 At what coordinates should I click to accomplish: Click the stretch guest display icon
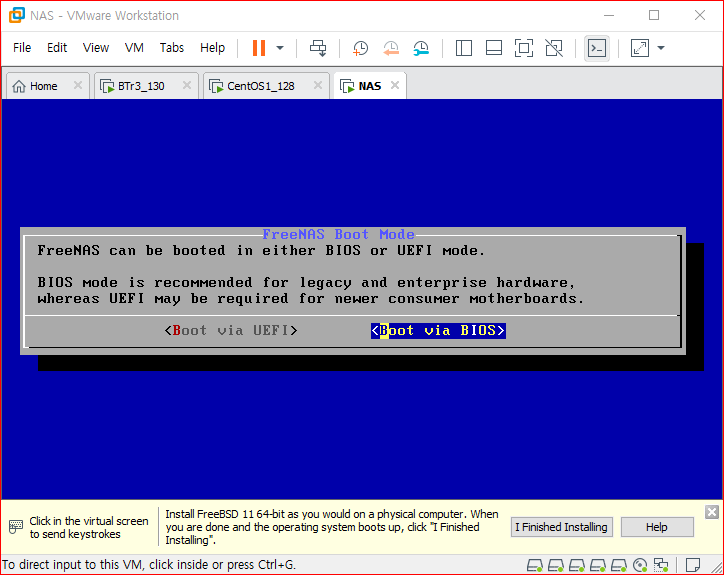pyautogui.click(x=640, y=48)
